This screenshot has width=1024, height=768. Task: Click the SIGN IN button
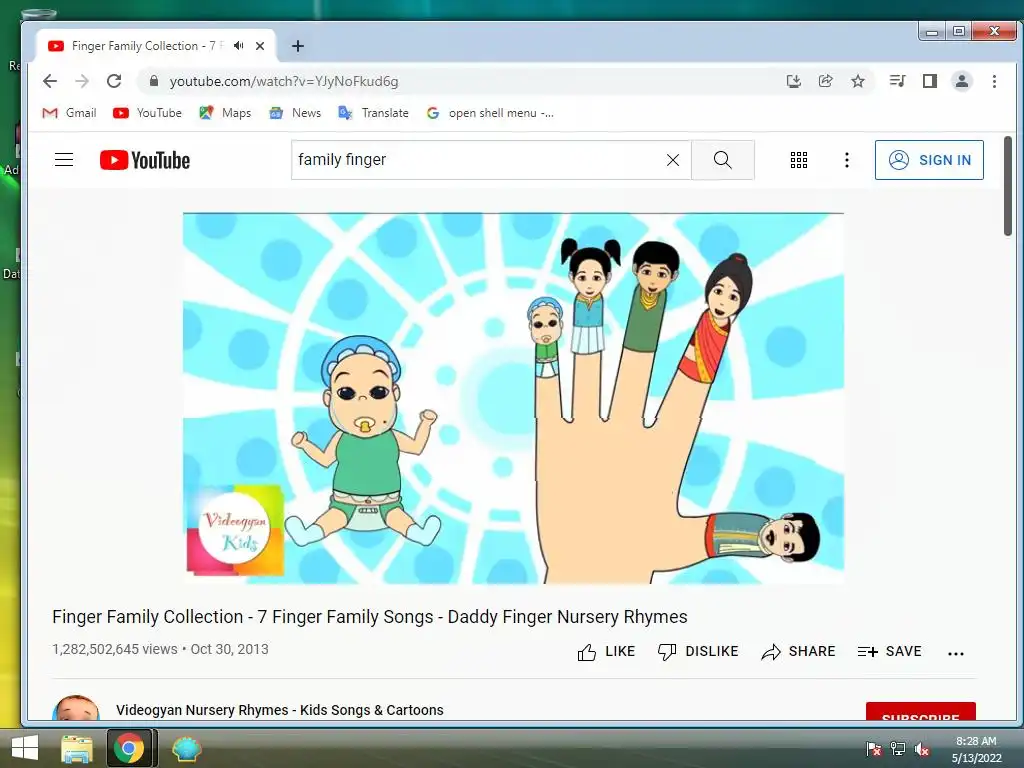point(929,160)
